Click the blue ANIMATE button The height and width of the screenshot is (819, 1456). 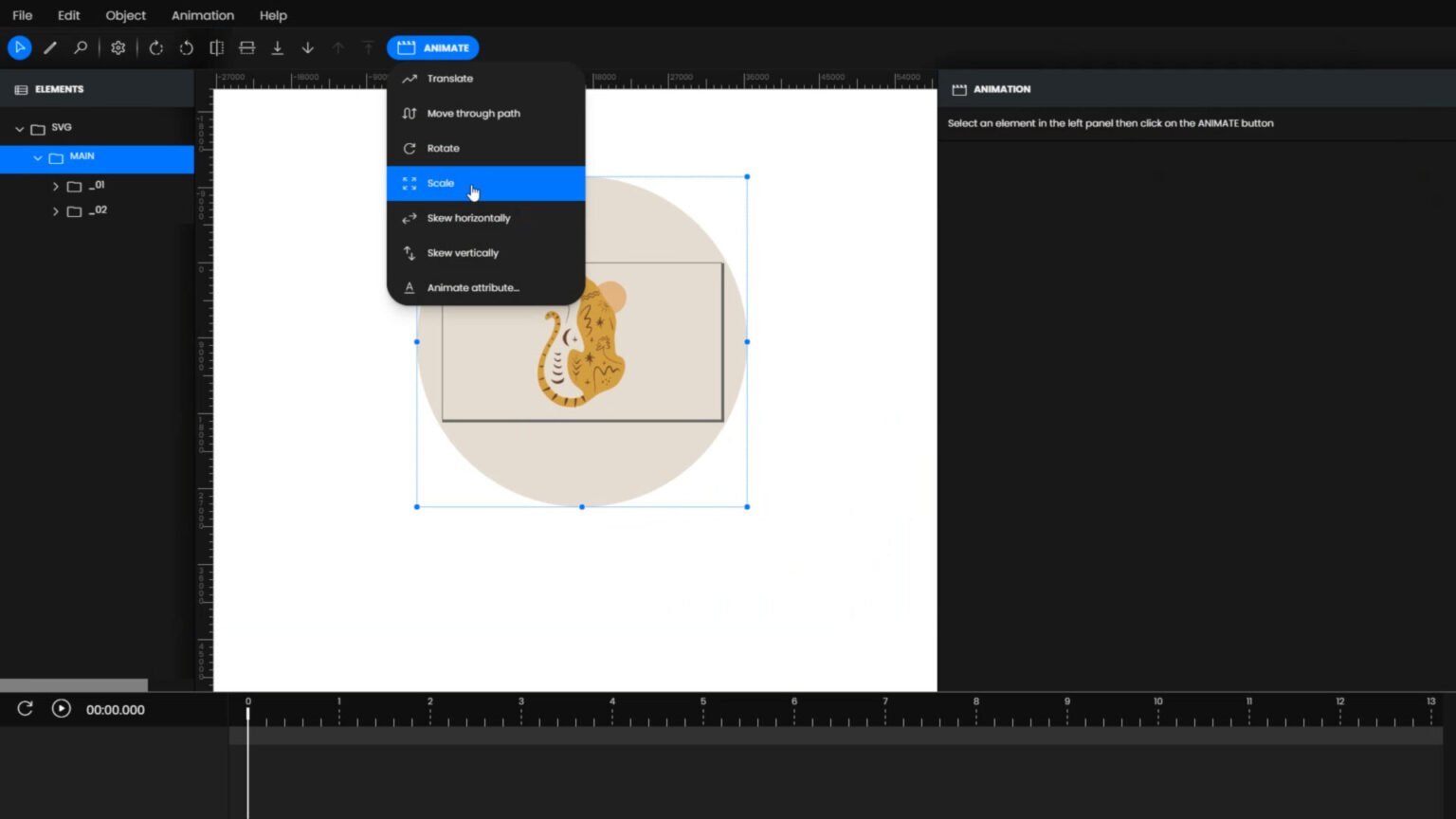coord(433,47)
